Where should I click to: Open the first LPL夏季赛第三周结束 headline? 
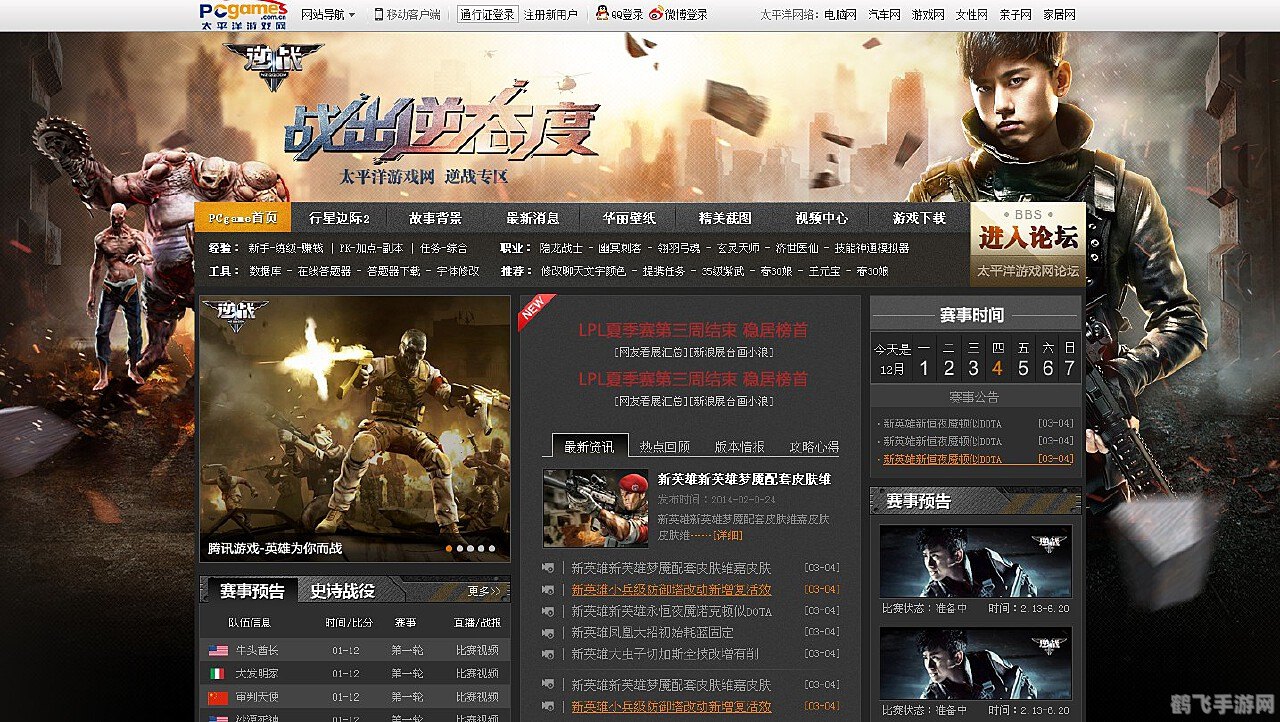click(x=693, y=330)
